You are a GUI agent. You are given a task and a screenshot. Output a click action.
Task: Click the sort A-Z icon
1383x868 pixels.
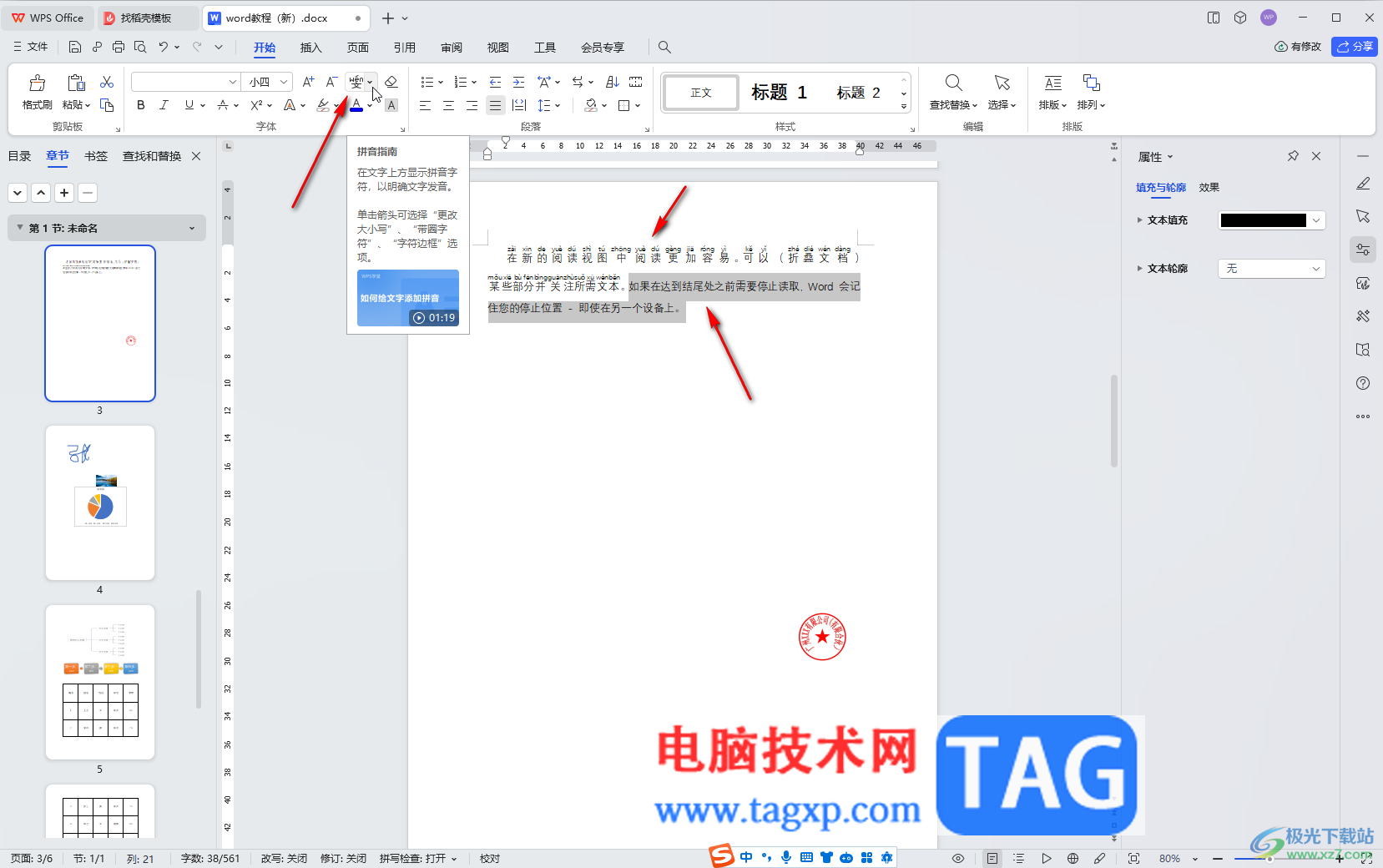[612, 82]
